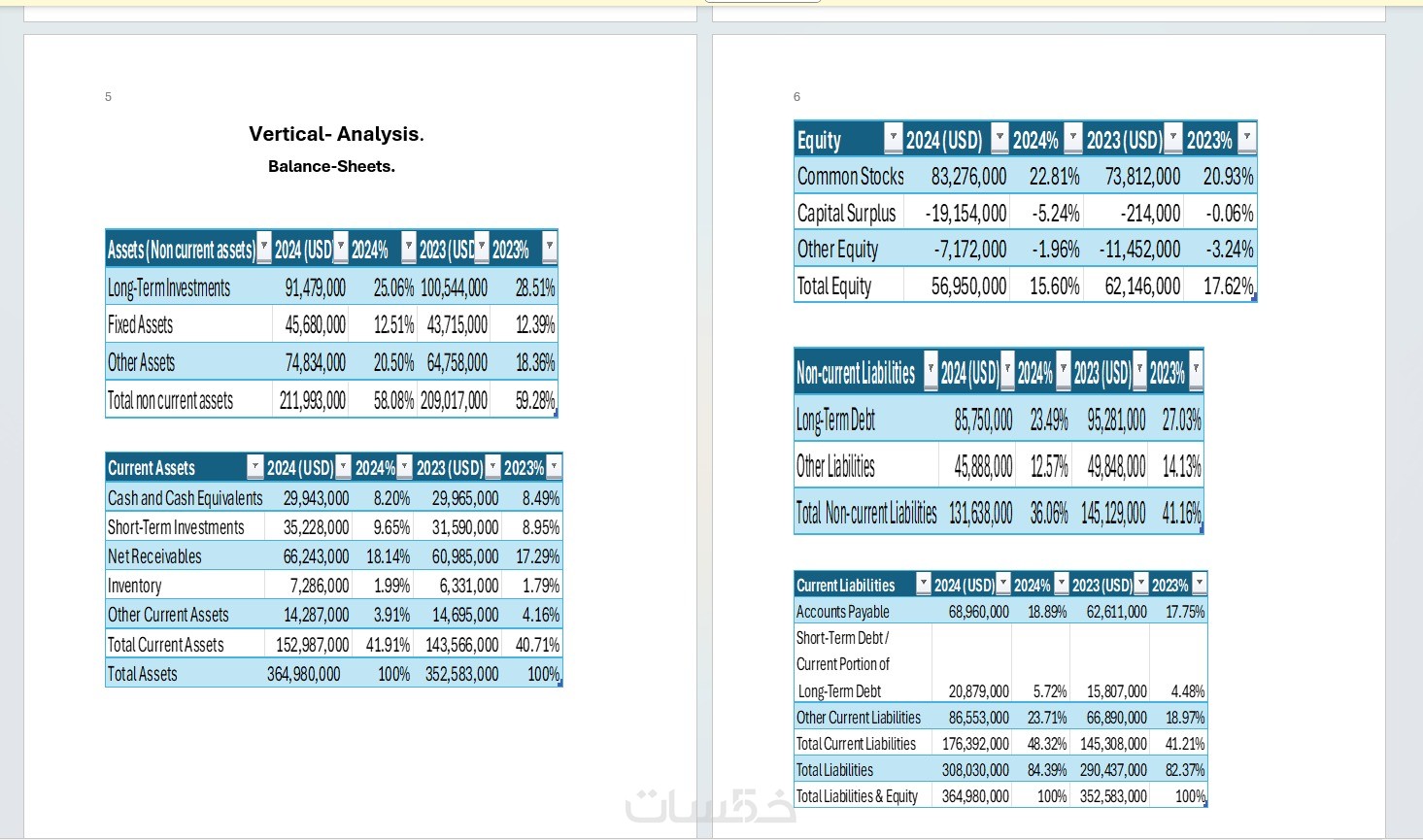
Task: Open the Assets (Non current assets) header filter arrow
Action: [263, 247]
